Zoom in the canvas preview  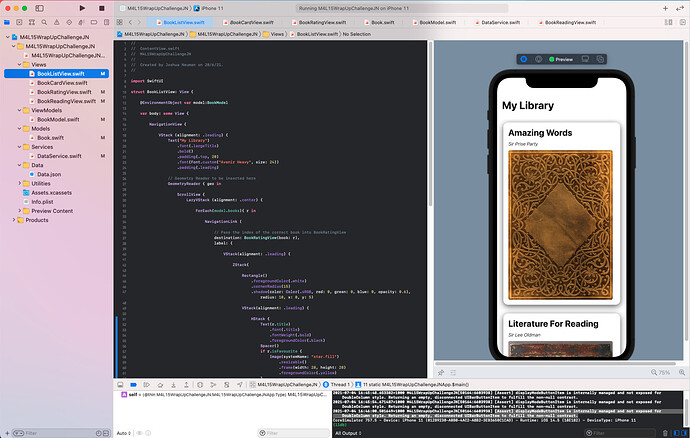click(x=682, y=372)
